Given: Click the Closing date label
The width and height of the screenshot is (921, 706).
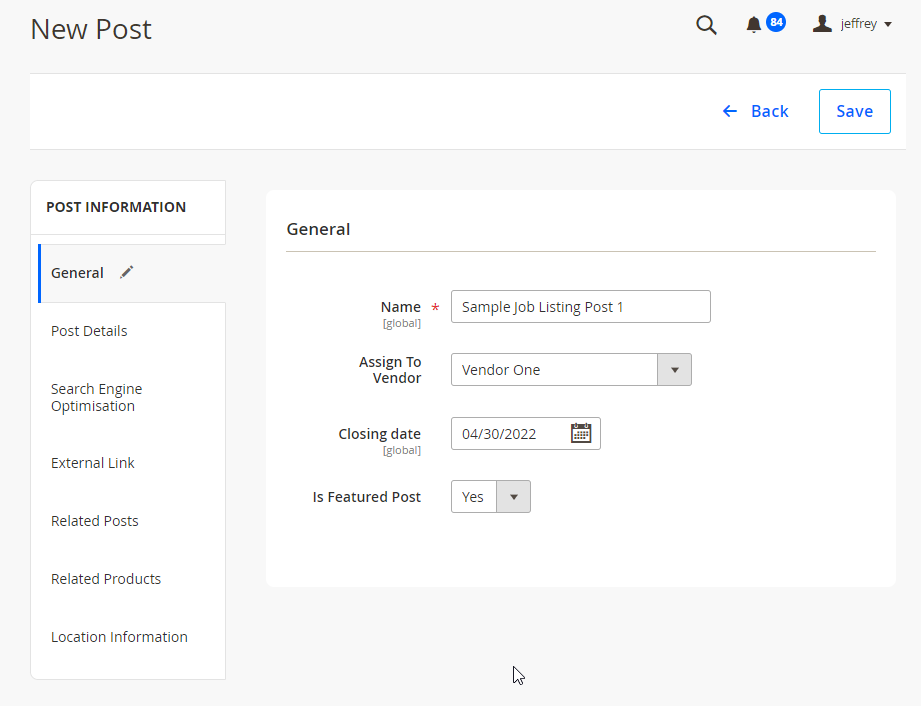Looking at the screenshot, I should pos(379,434).
